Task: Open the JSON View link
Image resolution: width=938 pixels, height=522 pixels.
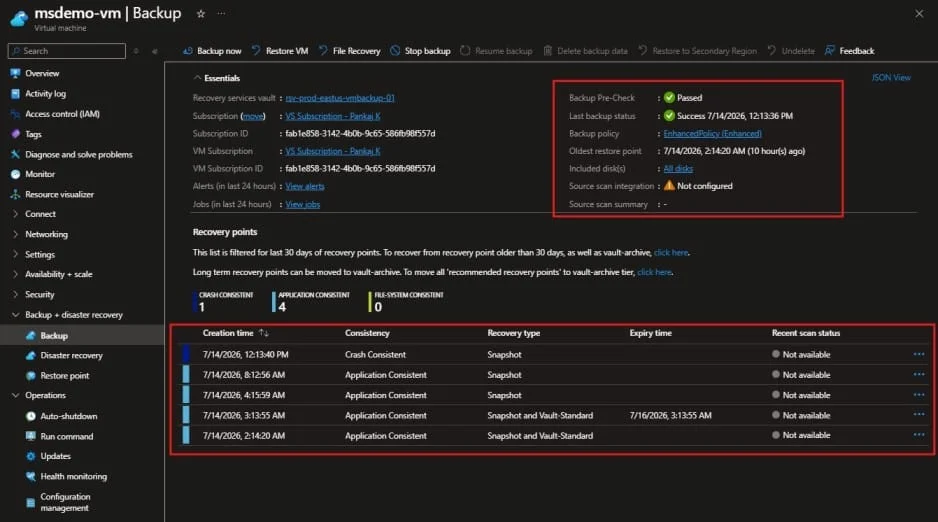Action: pos(891,78)
